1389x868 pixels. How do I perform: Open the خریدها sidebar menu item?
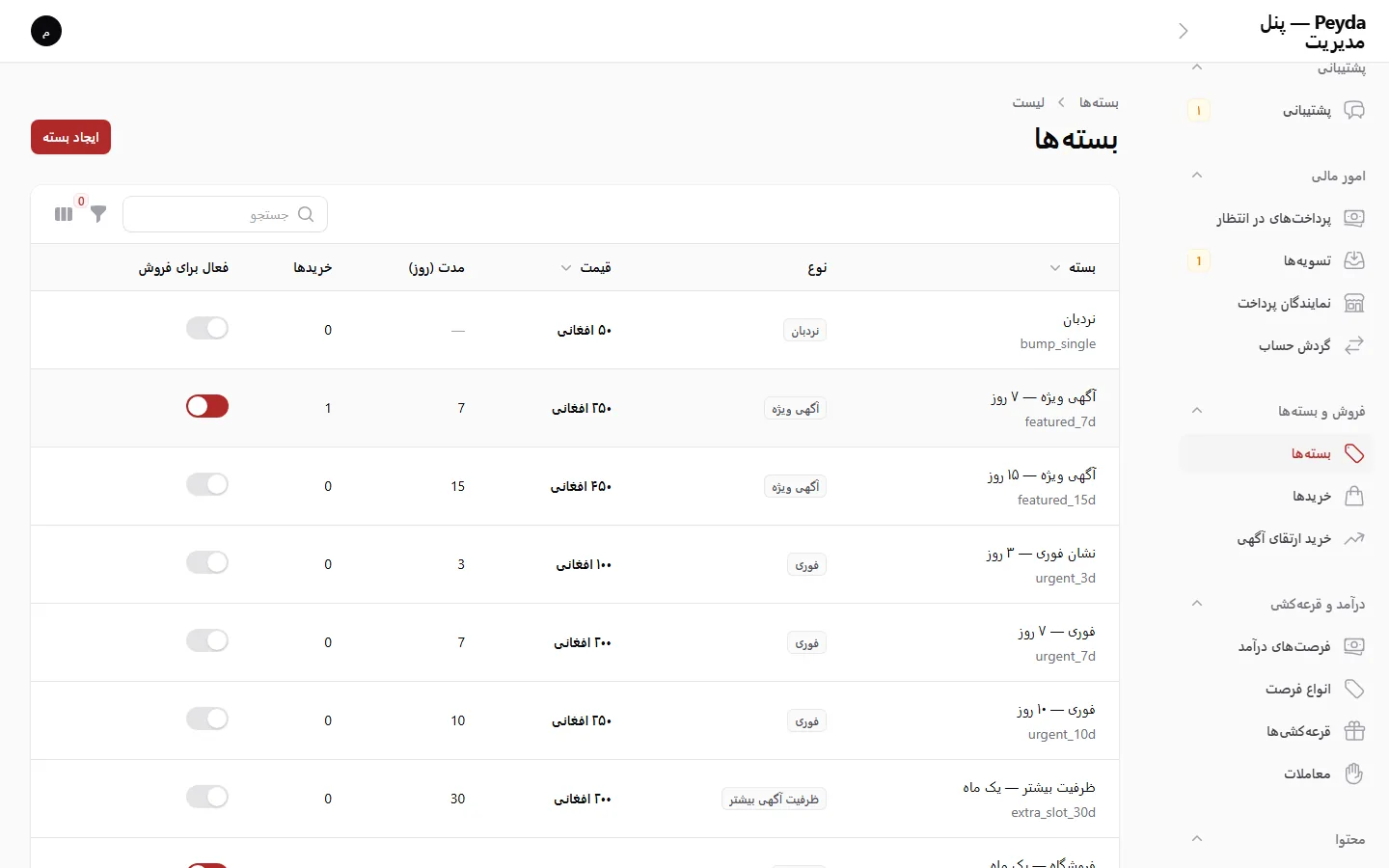[1276, 496]
